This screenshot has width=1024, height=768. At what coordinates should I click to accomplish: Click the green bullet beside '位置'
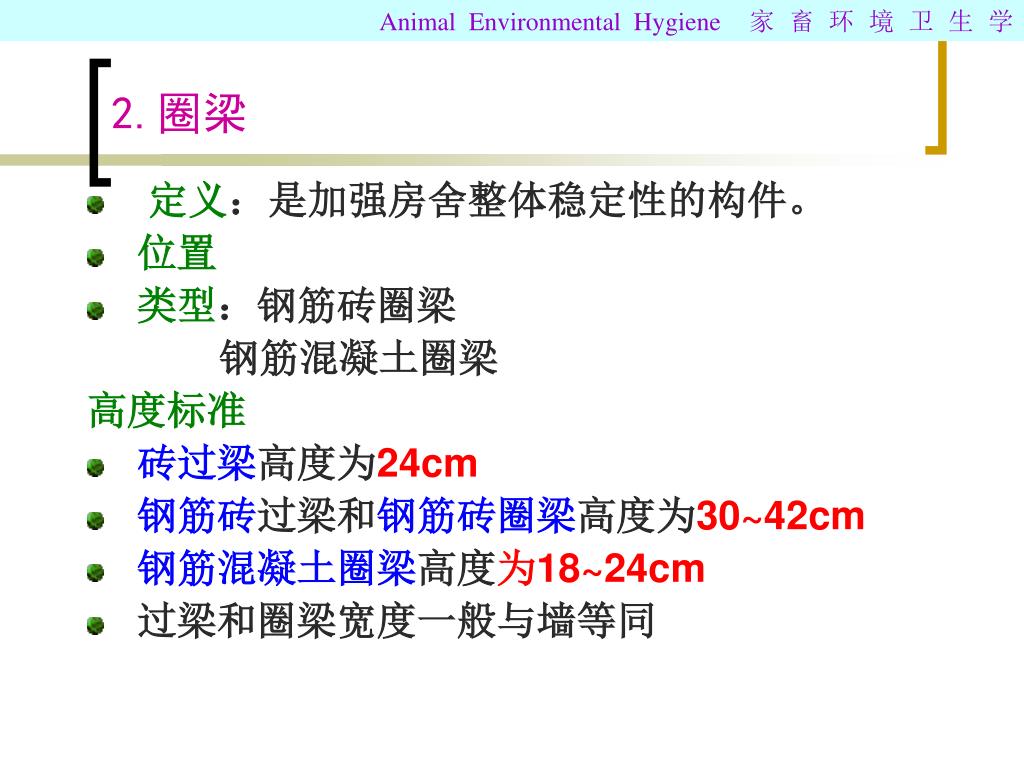[96, 258]
